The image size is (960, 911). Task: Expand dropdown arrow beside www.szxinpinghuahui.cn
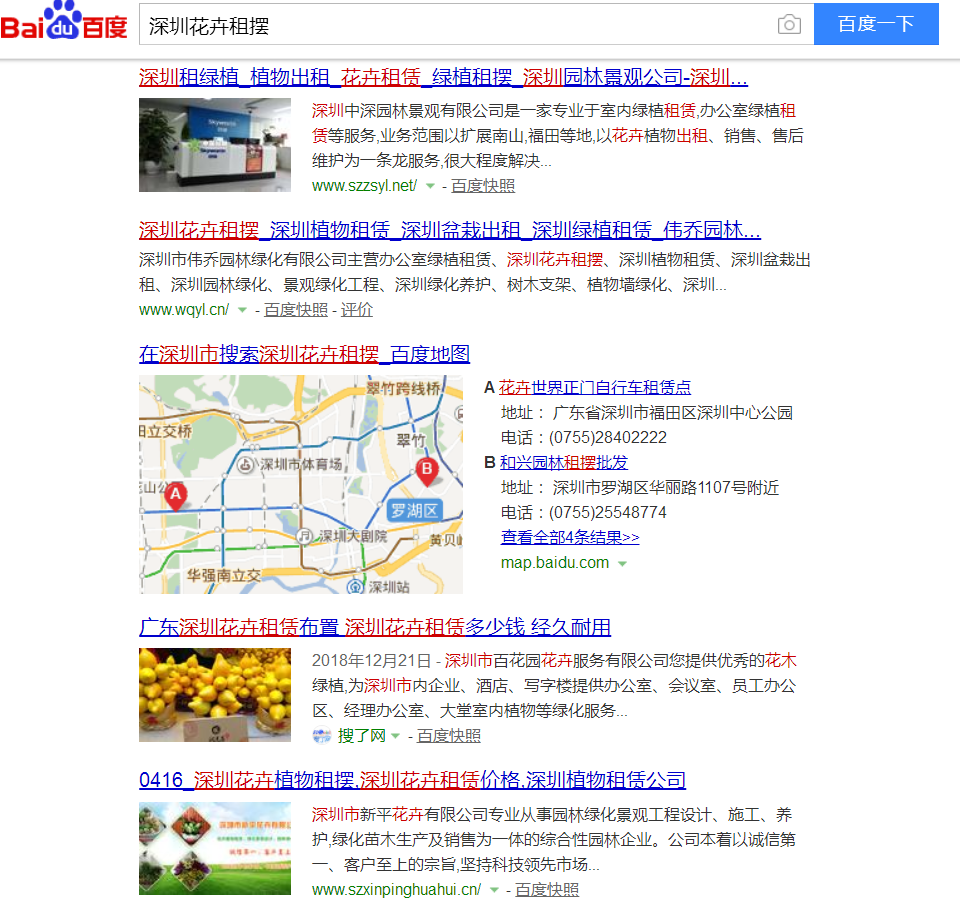tap(495, 890)
